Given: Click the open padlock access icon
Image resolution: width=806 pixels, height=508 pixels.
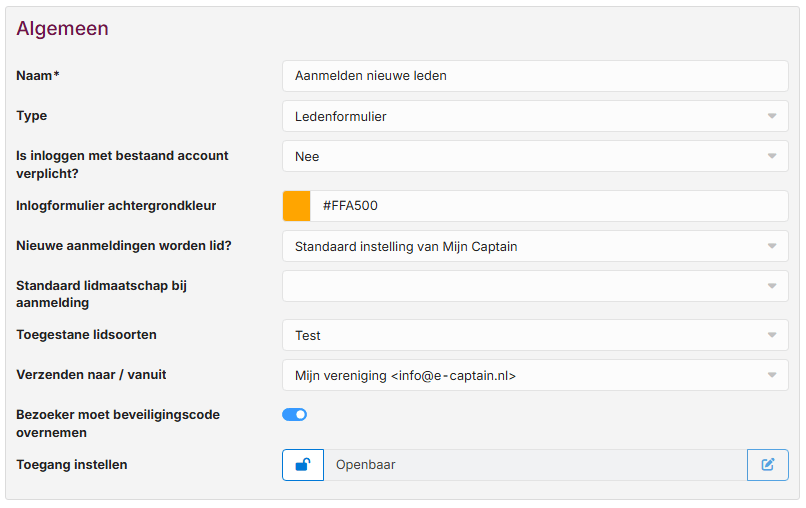Looking at the screenshot, I should click(x=303, y=465).
